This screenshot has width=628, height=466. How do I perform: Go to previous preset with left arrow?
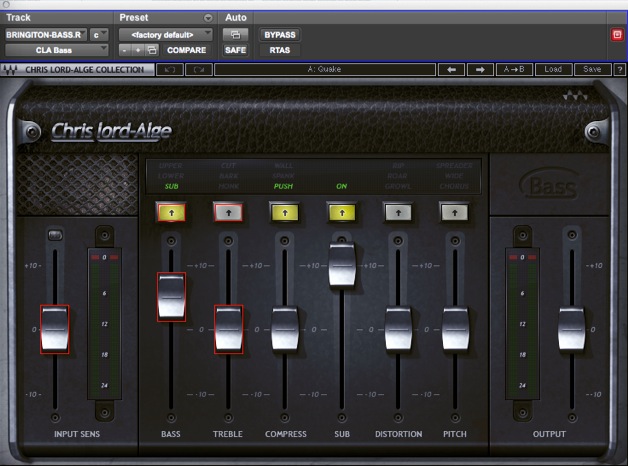coord(451,69)
